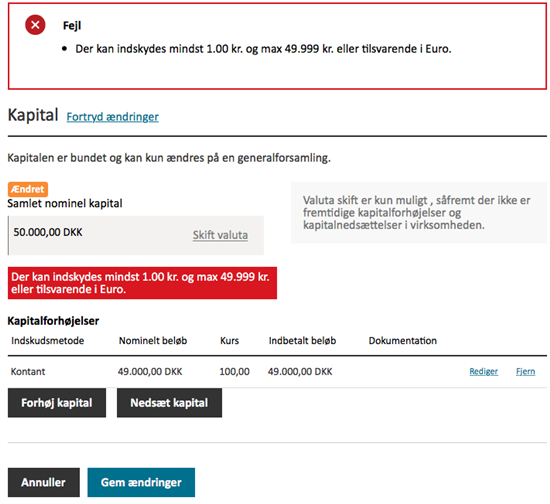Cancel with the Annuller button
The width and height of the screenshot is (550, 504).
[44, 482]
